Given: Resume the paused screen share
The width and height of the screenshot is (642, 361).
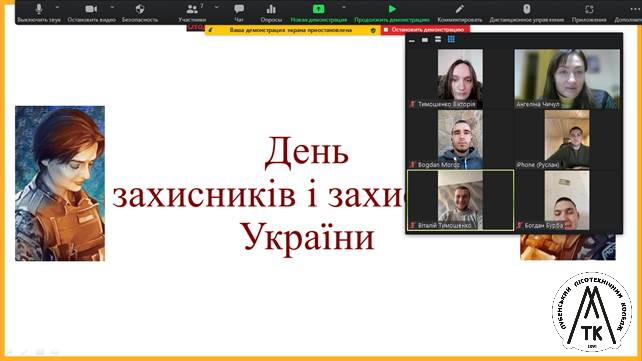Looking at the screenshot, I should click(392, 12).
